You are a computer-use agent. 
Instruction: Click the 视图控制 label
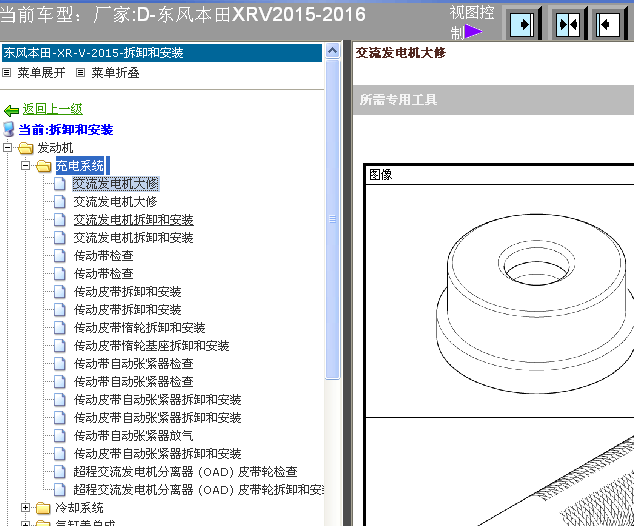tap(471, 22)
